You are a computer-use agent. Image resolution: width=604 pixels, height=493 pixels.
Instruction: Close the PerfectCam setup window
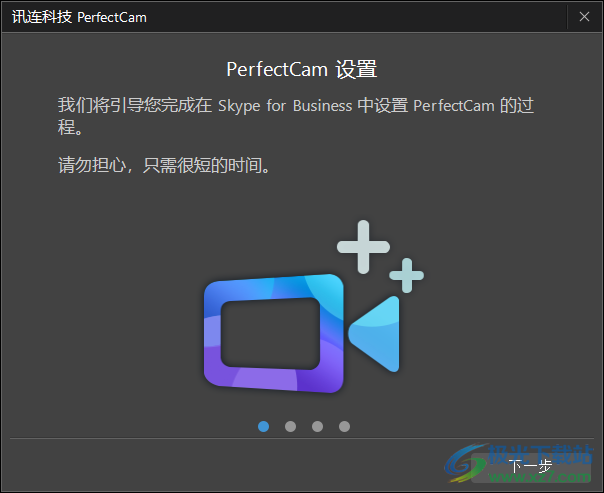[584, 17]
